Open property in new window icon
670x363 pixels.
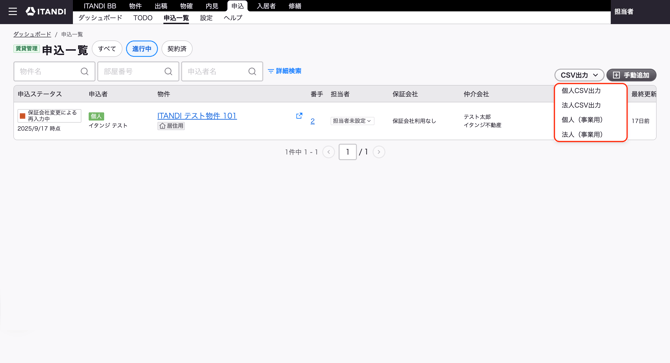click(299, 116)
